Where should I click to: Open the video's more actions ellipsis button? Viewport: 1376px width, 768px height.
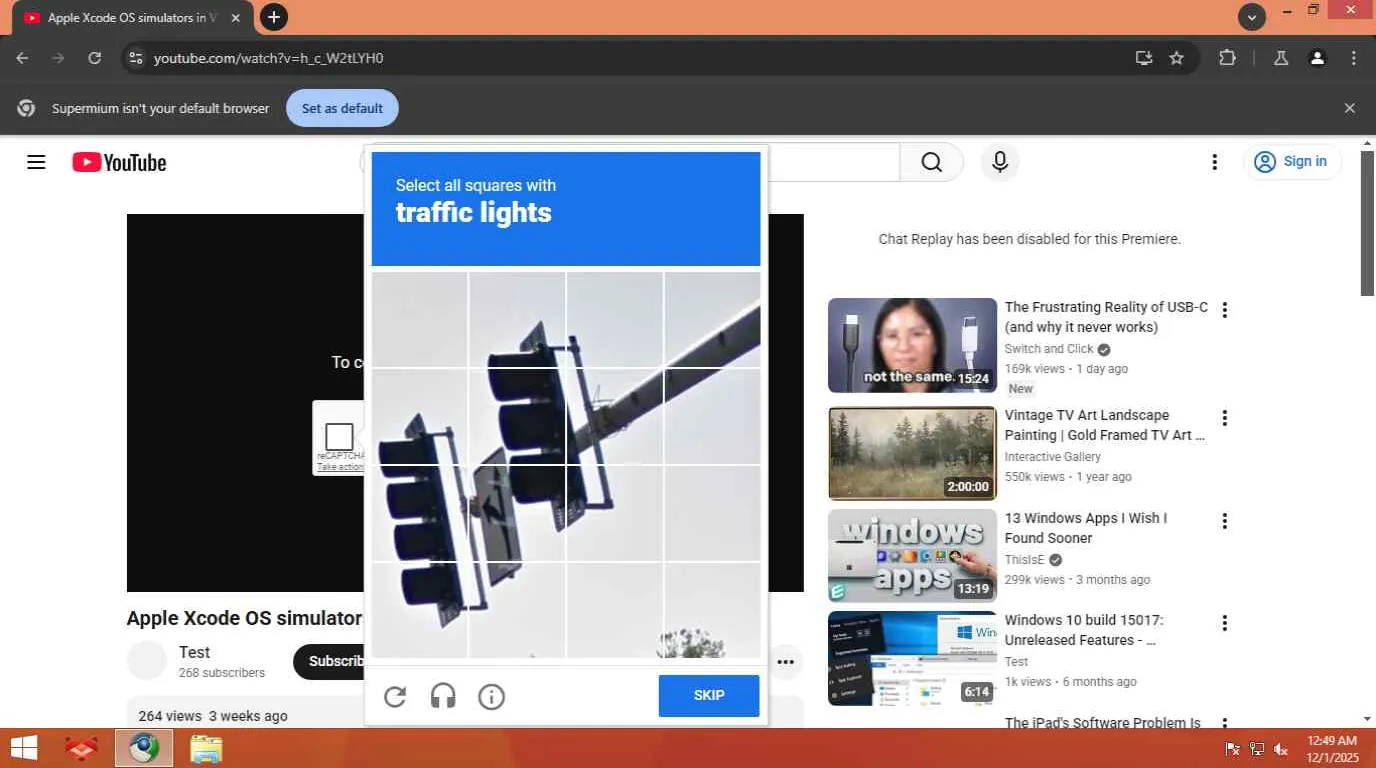click(786, 661)
